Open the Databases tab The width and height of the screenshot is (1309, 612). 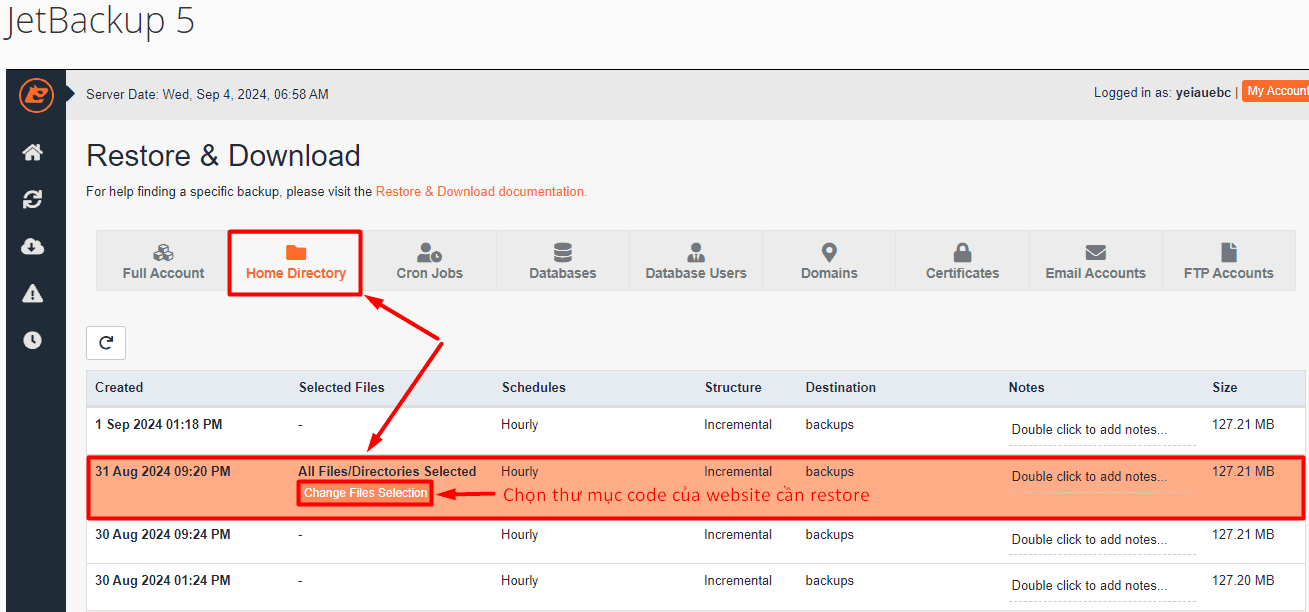coord(562,262)
